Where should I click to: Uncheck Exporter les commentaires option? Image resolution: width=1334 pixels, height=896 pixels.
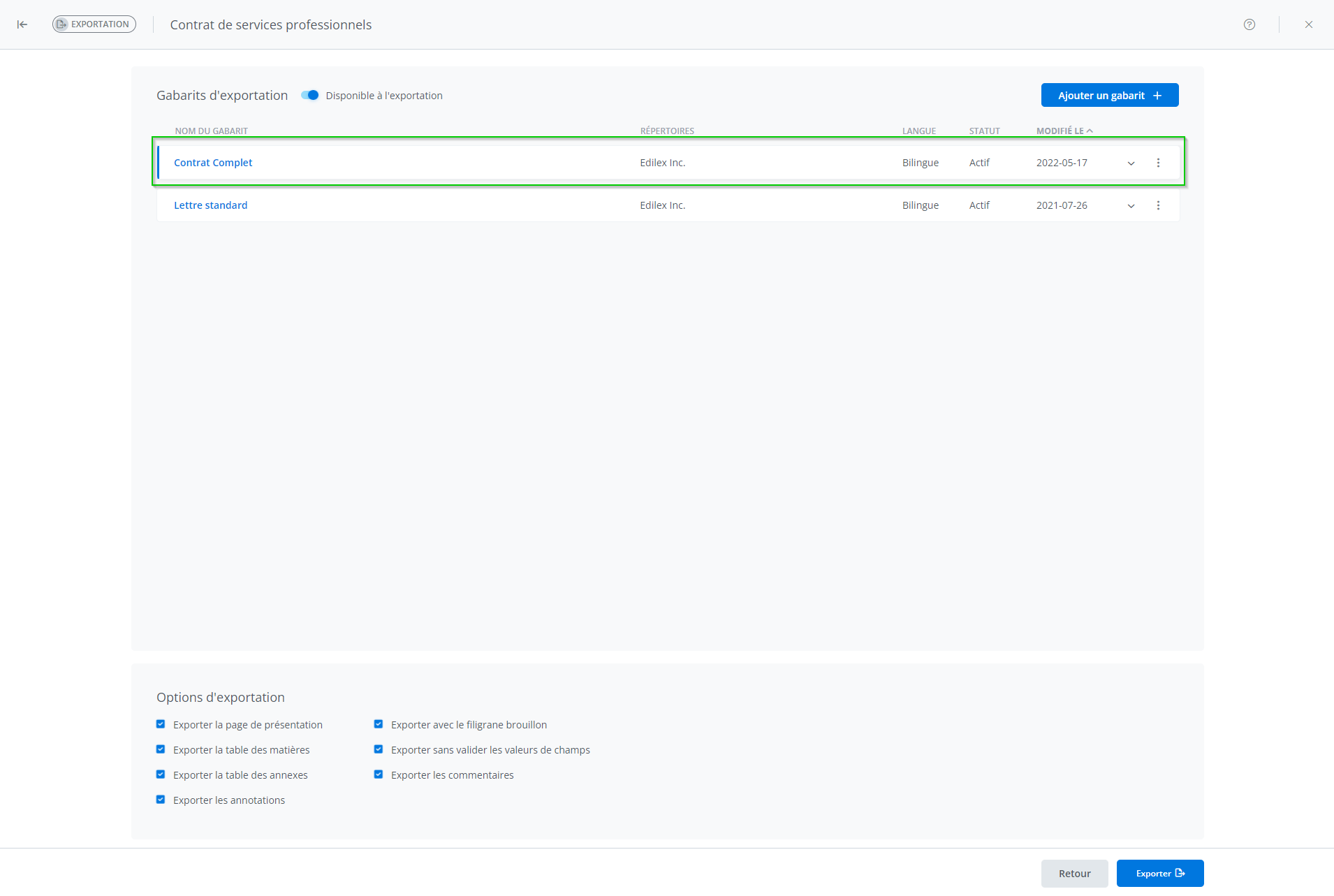tap(379, 774)
